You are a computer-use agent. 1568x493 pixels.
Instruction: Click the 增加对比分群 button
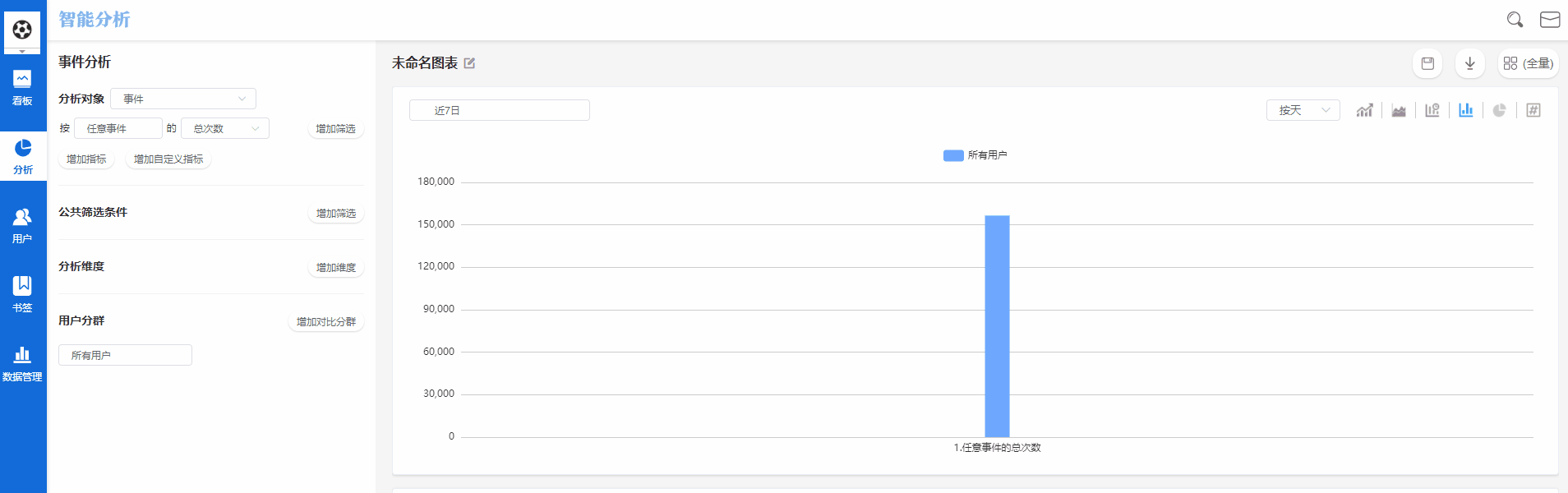coord(326,322)
